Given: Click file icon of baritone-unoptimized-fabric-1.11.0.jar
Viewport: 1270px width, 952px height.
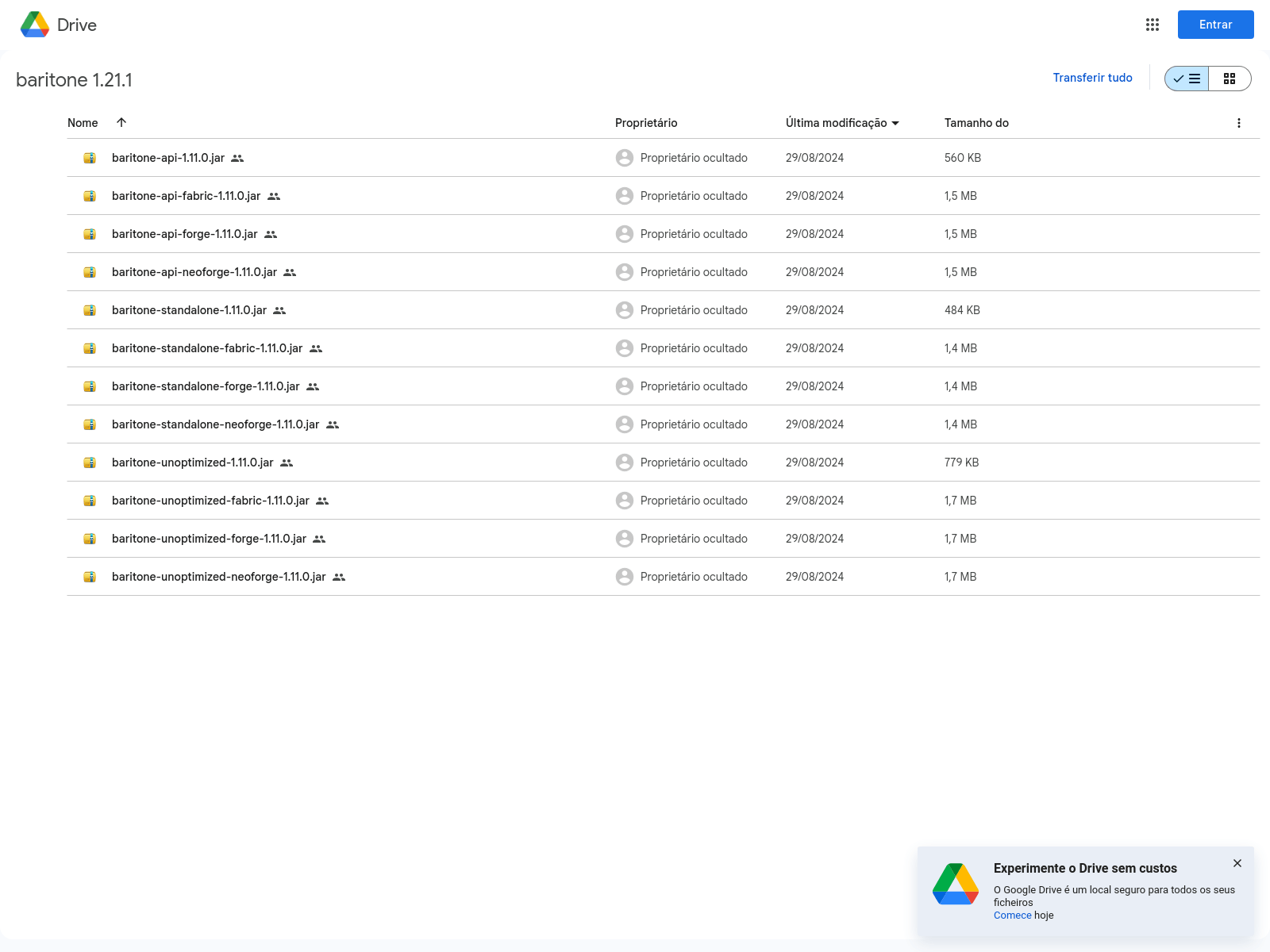Looking at the screenshot, I should point(90,501).
